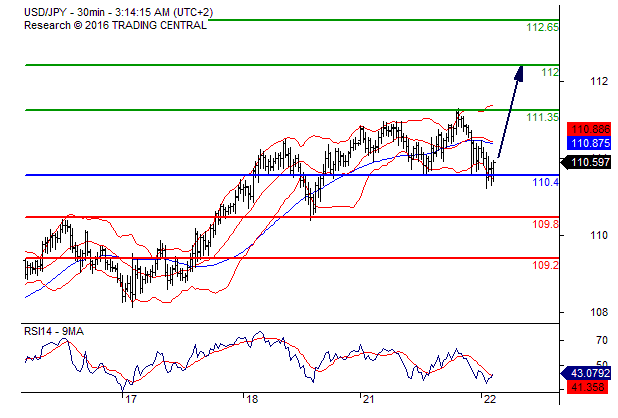Click the 18 date axis label
618x418 pixels.
pyautogui.click(x=251, y=399)
